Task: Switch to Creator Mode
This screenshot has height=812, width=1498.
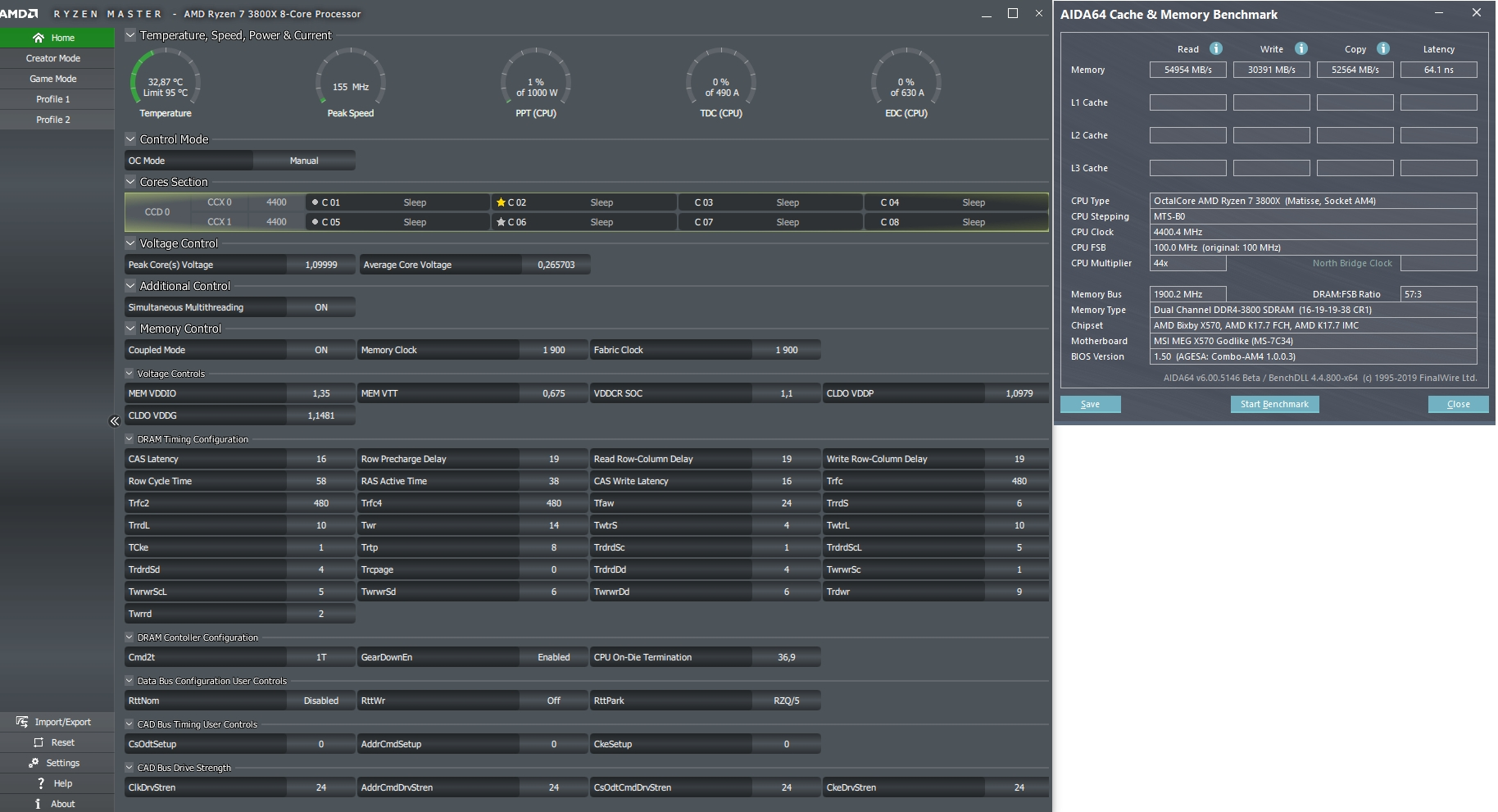Action: coord(57,58)
